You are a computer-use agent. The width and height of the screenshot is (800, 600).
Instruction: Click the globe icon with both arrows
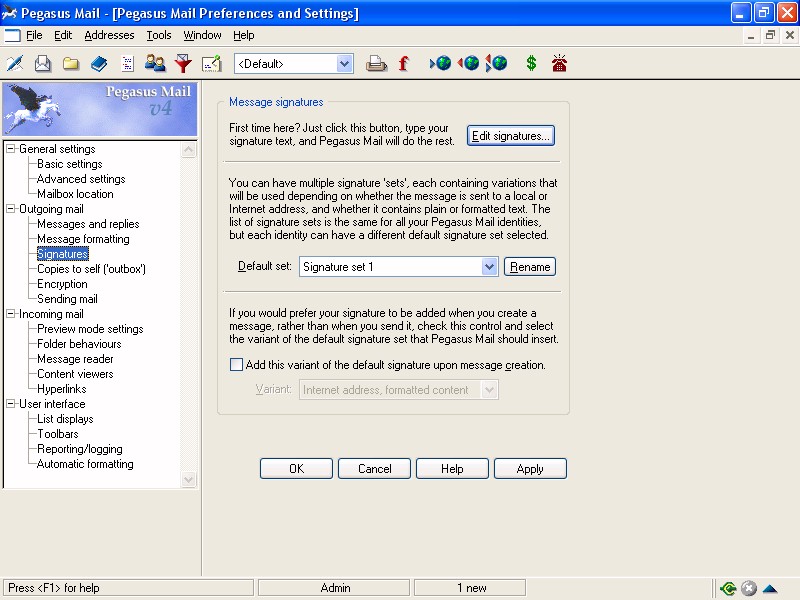(496, 63)
